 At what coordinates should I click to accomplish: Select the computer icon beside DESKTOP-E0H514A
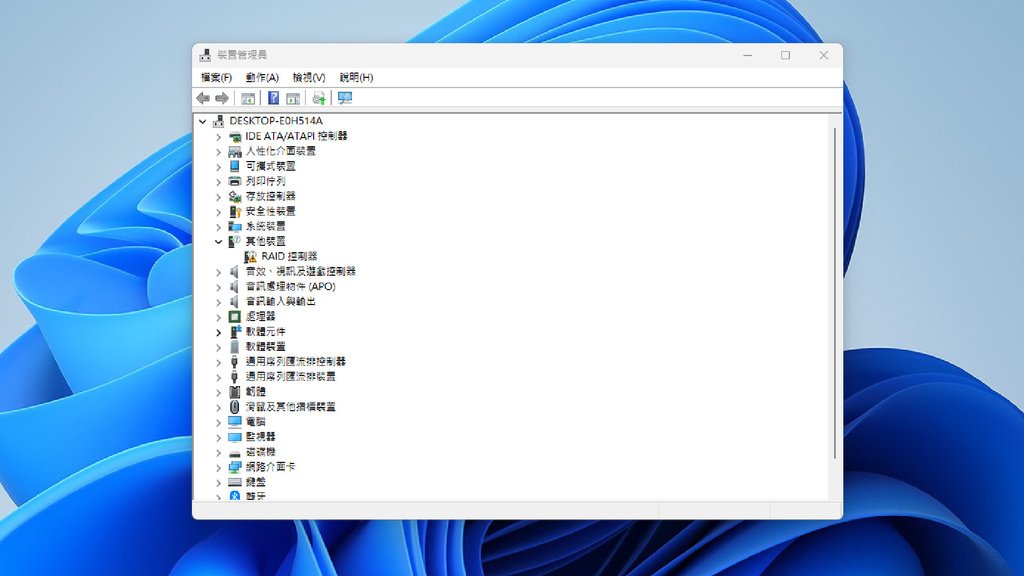point(218,121)
